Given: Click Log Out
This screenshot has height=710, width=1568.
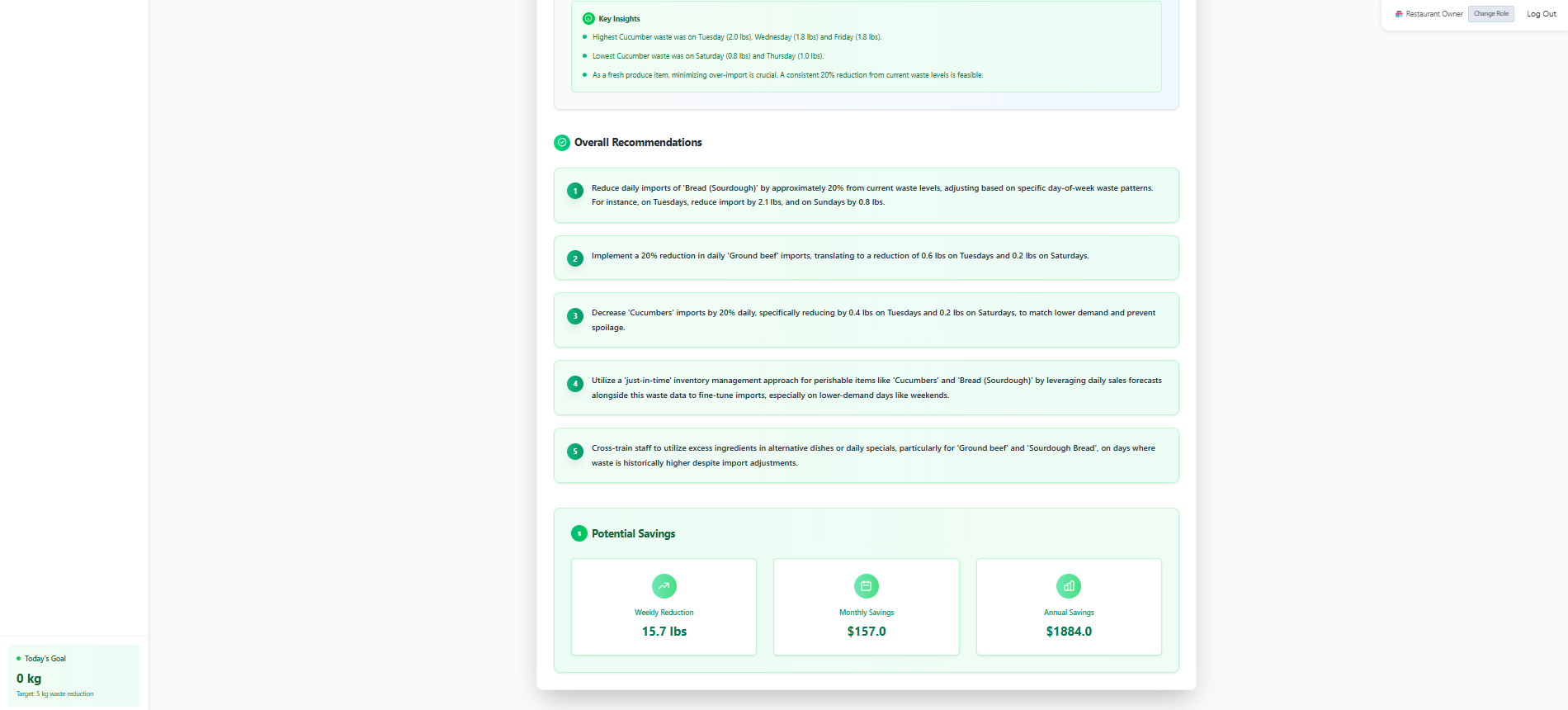Looking at the screenshot, I should coord(1542,14).
